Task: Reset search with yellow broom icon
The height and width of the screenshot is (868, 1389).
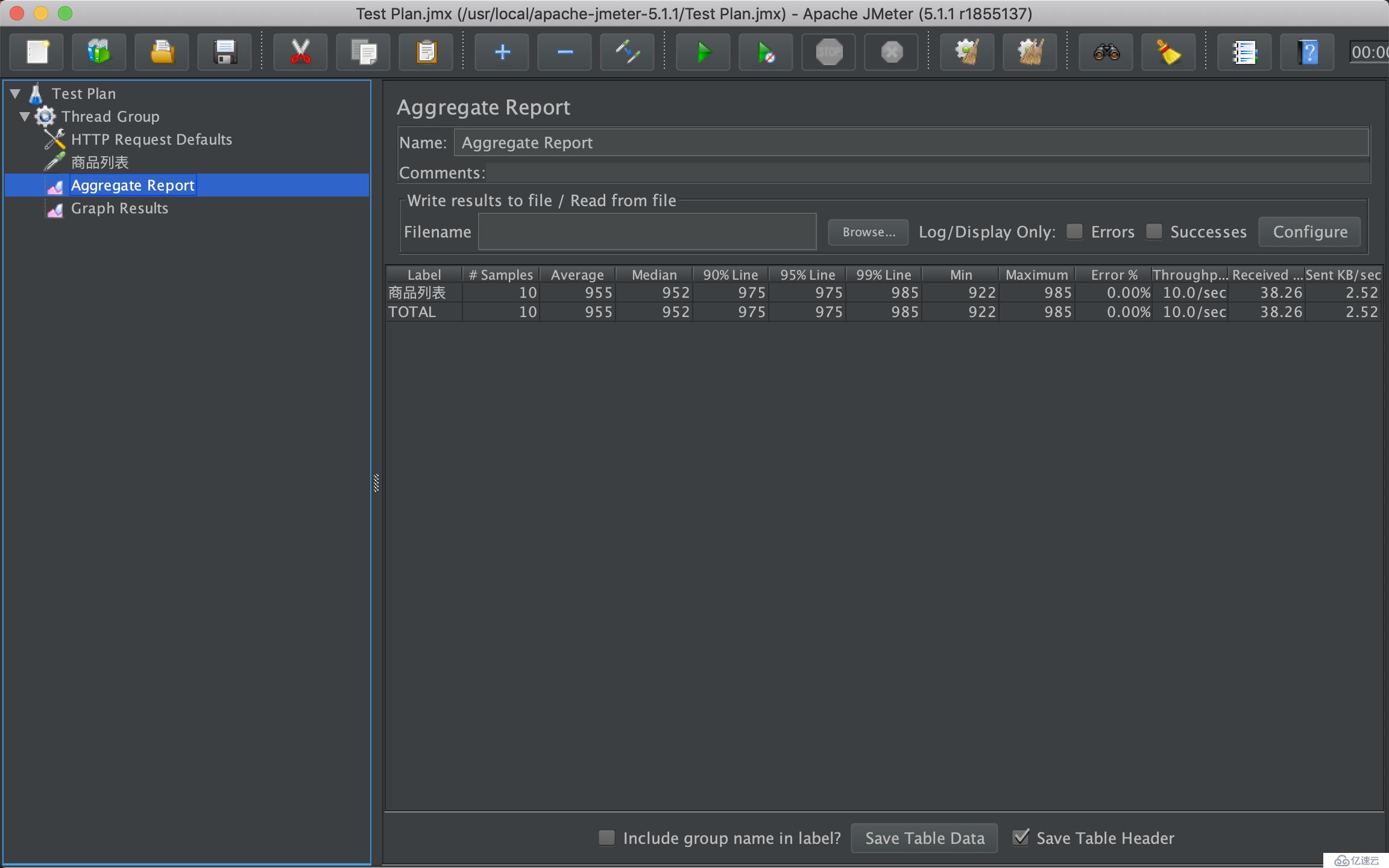Action: pyautogui.click(x=1168, y=52)
